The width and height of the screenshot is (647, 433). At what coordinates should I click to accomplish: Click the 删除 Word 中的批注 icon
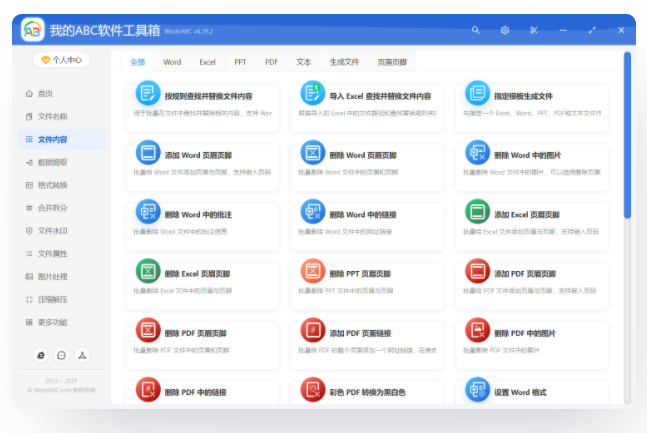(x=148, y=212)
